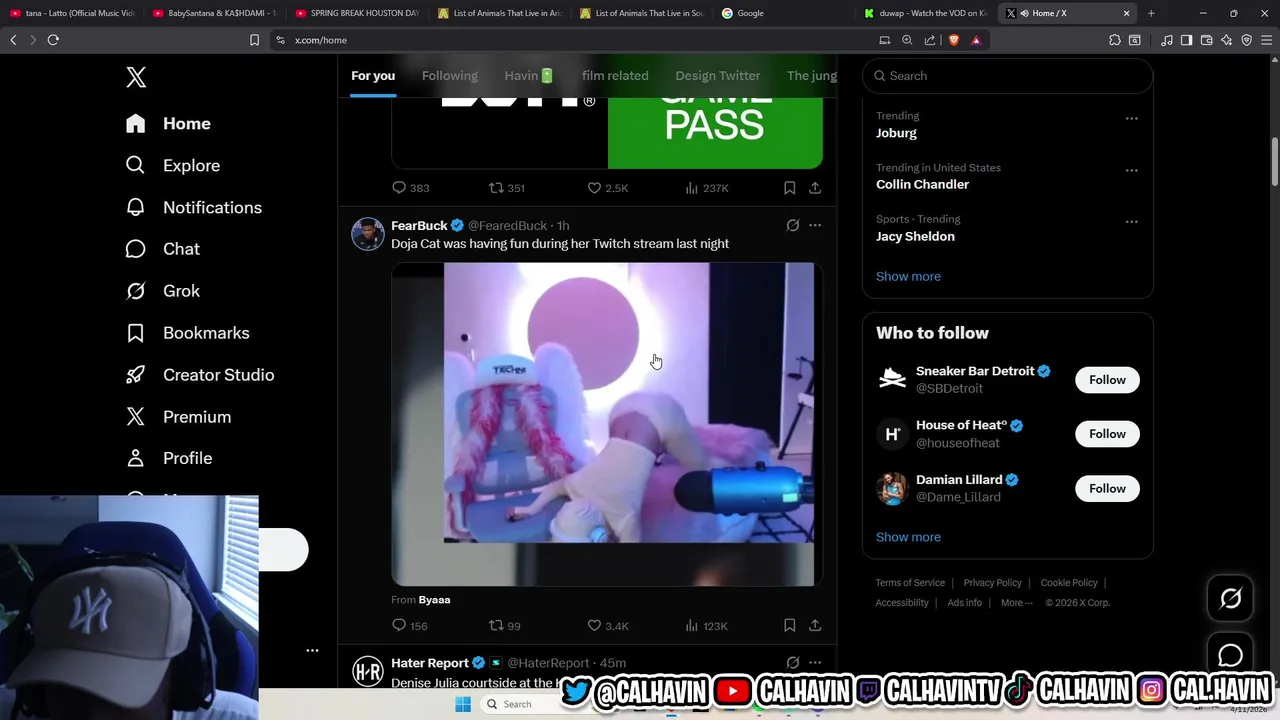Click the X logo in the sidebar
The image size is (1280, 720).
136,77
